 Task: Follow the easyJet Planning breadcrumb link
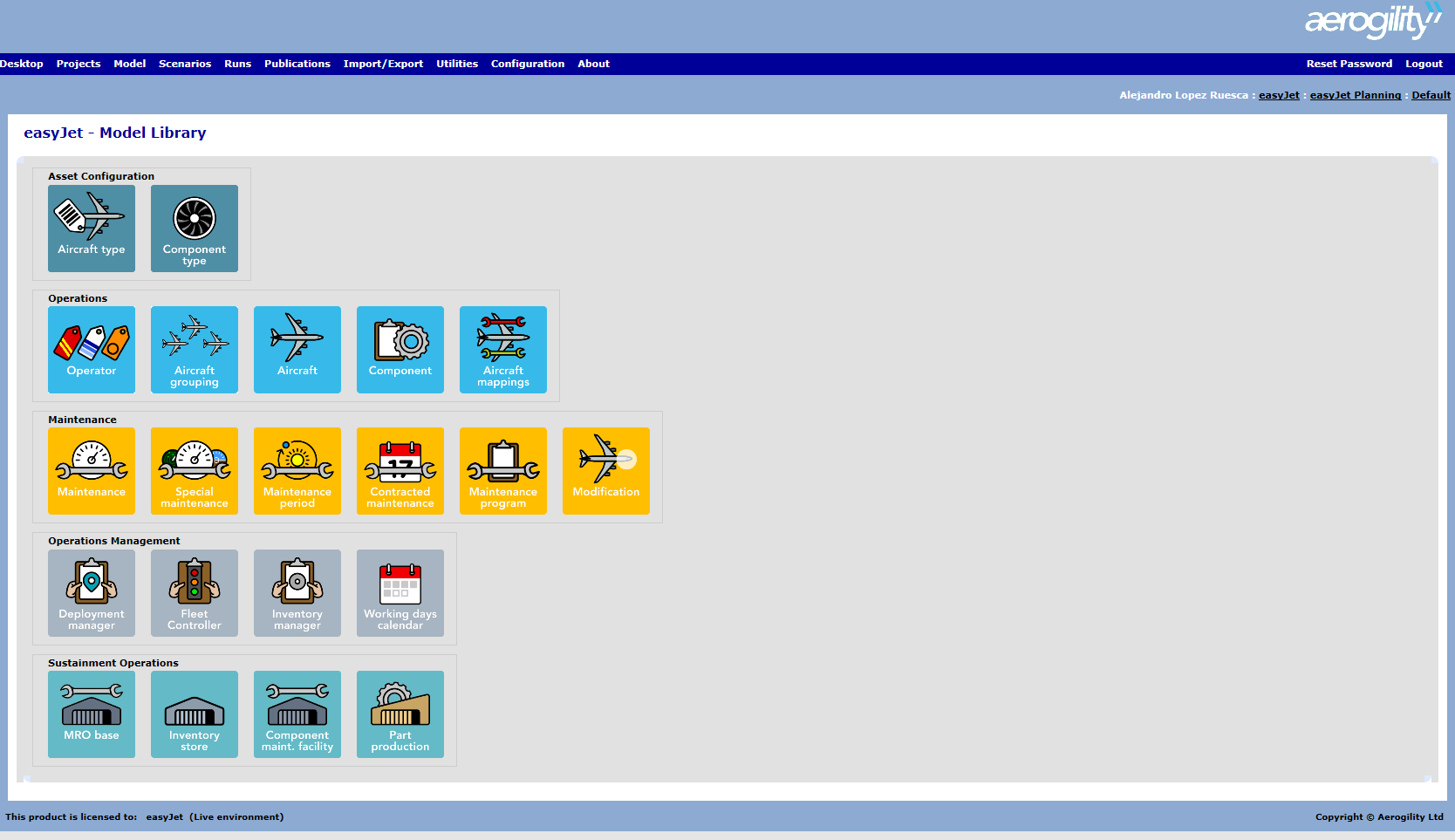point(1355,95)
